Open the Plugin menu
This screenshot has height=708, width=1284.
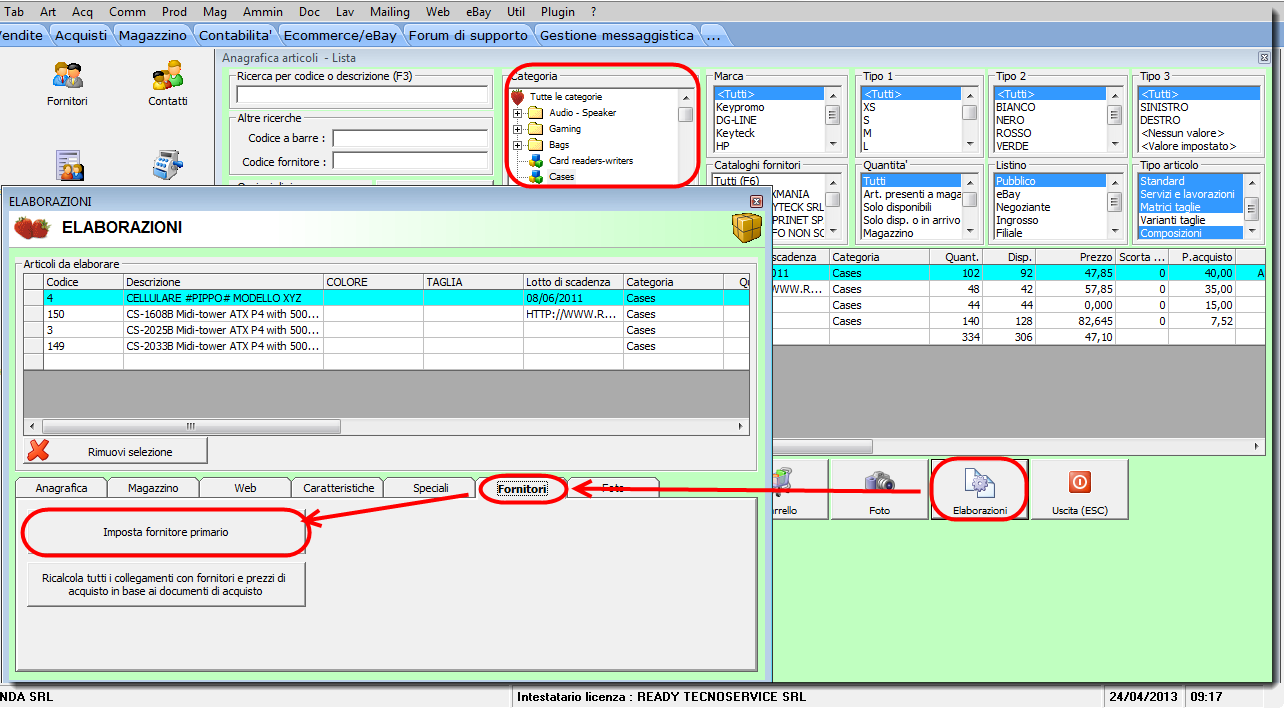tap(557, 12)
